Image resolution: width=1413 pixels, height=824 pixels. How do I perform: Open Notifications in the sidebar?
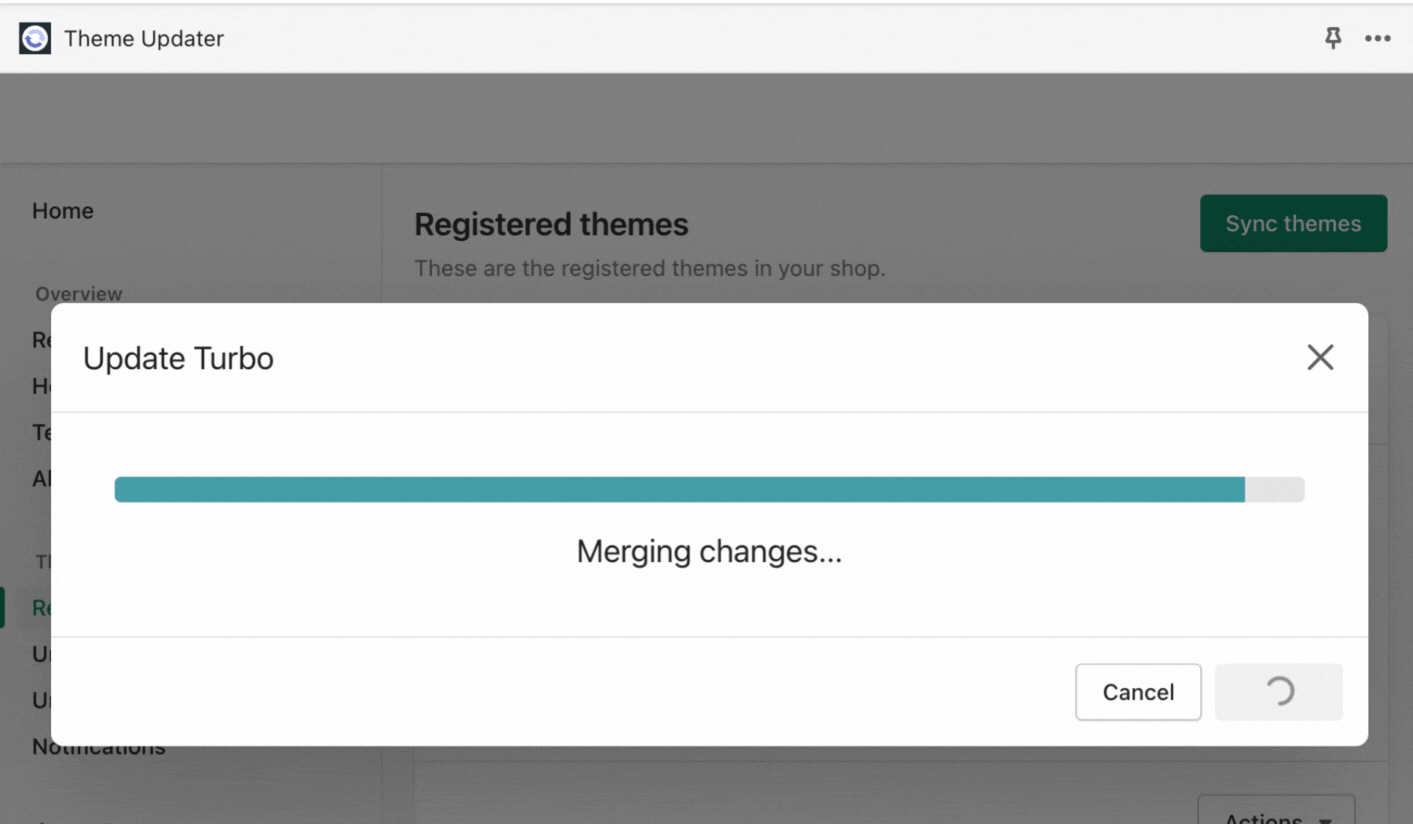pos(98,749)
